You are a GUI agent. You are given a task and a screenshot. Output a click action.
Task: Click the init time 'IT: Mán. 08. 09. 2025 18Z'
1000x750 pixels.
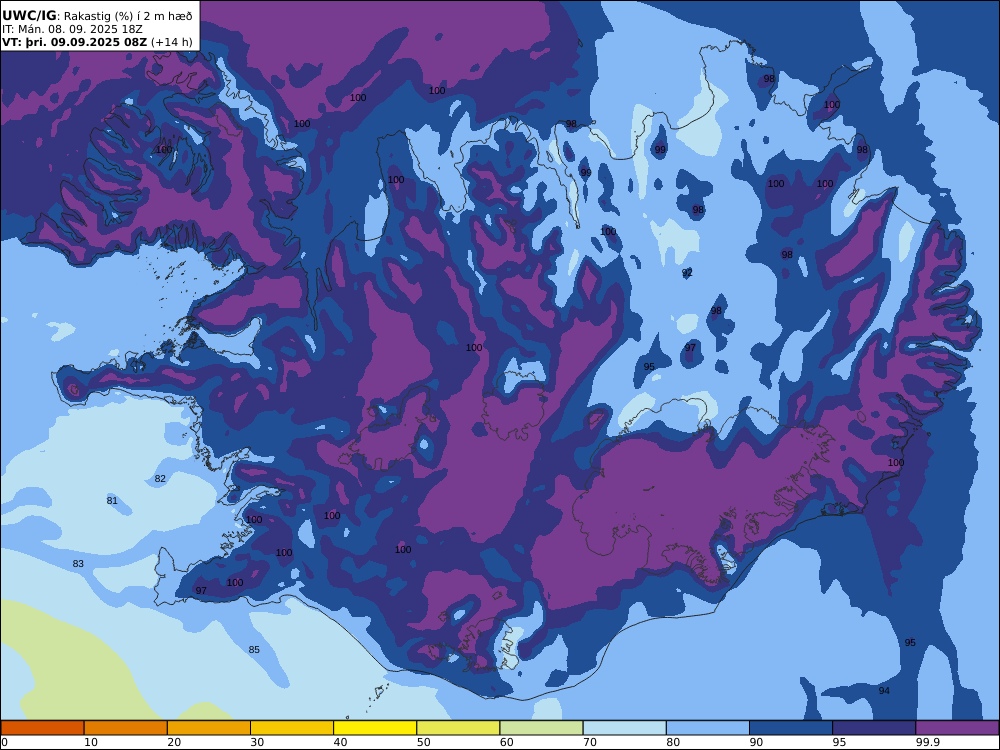pos(72,29)
